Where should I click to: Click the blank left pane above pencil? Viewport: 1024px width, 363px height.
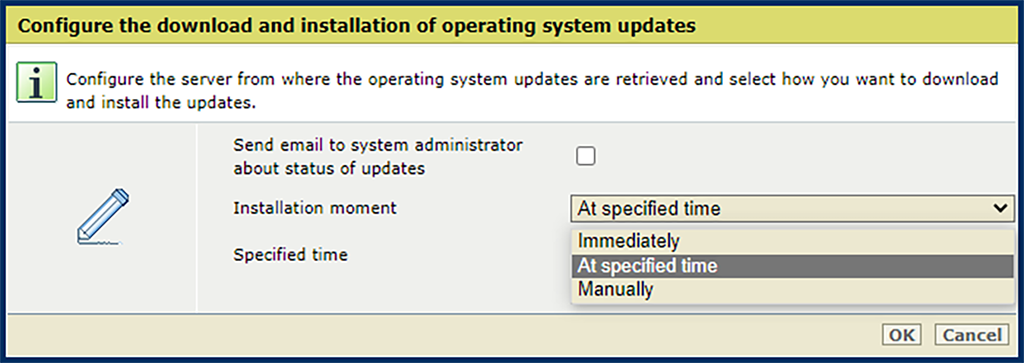point(103,155)
